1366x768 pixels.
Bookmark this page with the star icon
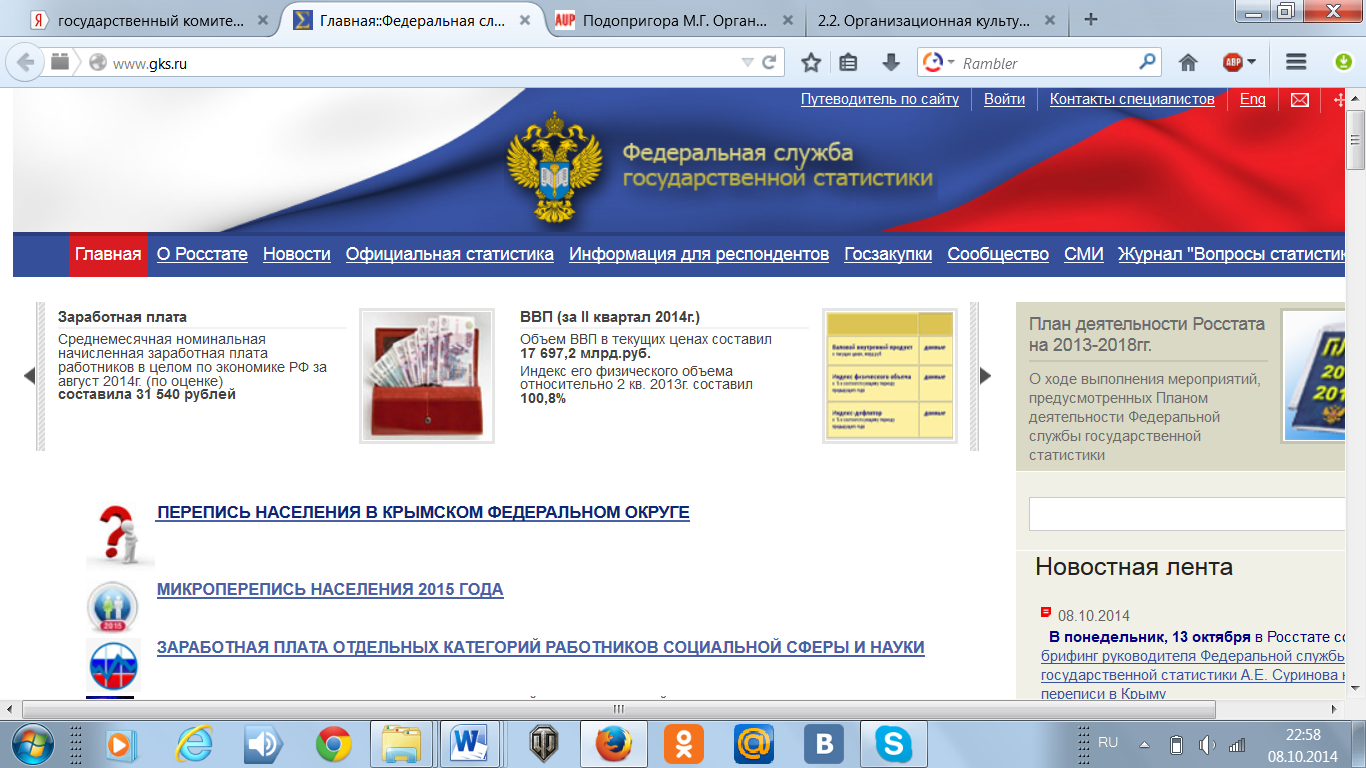811,62
